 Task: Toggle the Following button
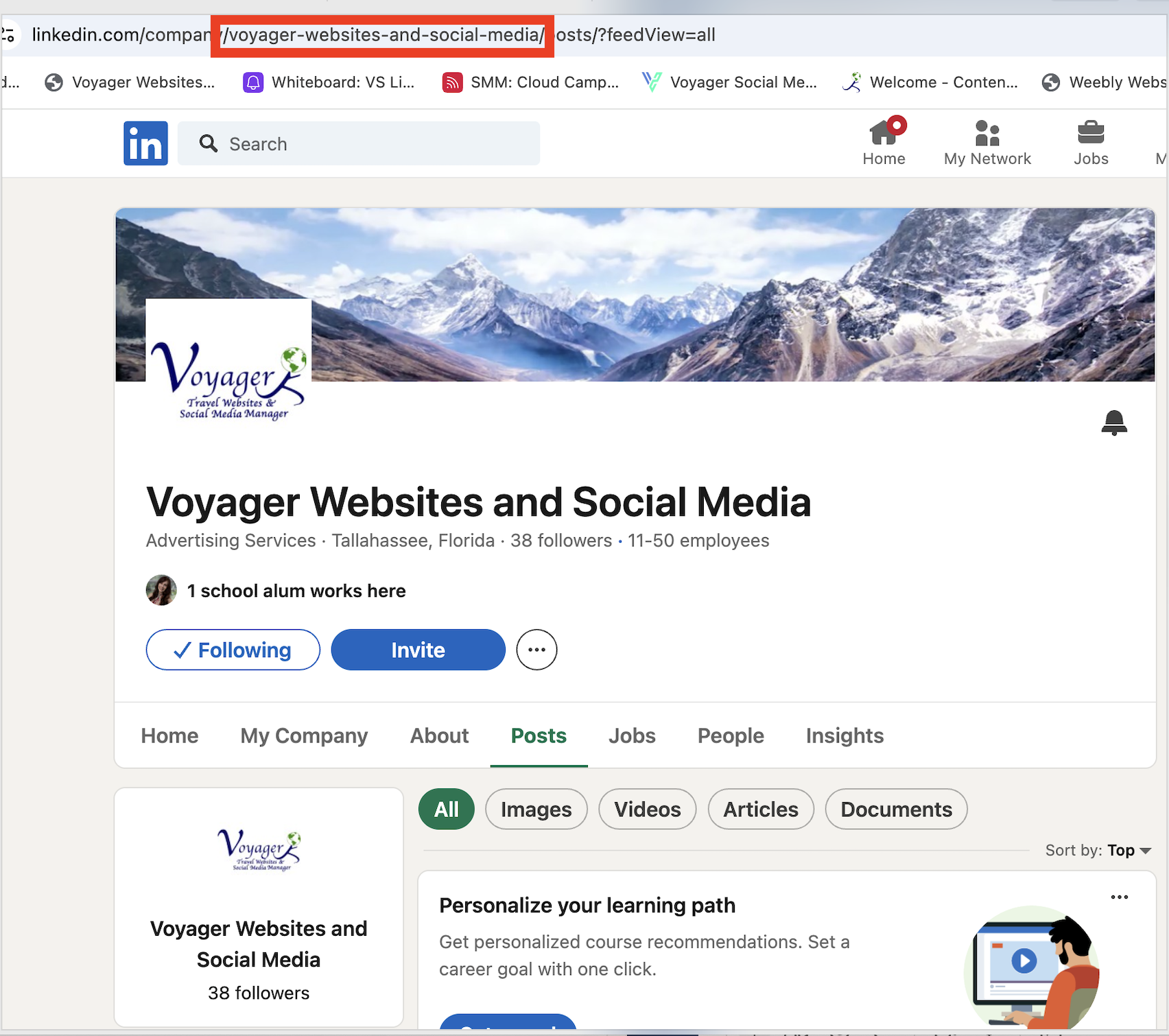pyautogui.click(x=233, y=650)
